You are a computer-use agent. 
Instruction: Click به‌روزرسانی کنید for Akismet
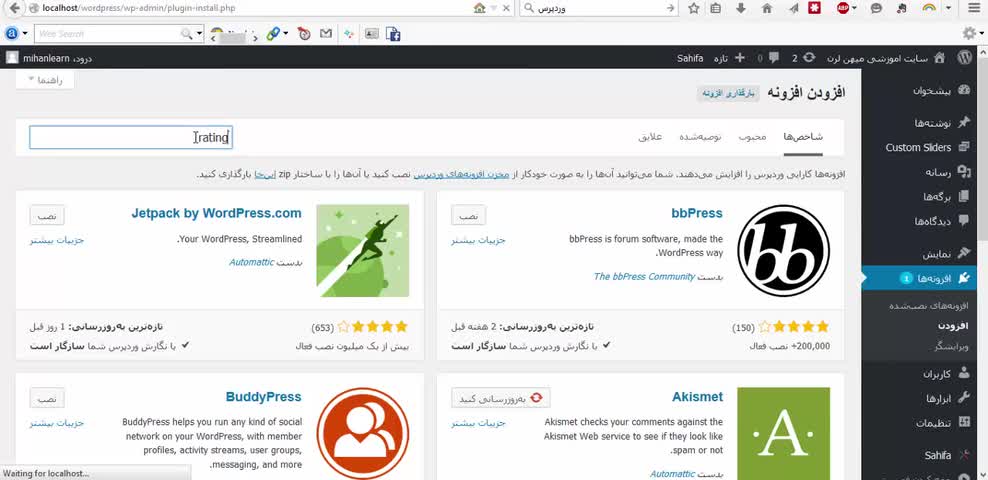501,398
